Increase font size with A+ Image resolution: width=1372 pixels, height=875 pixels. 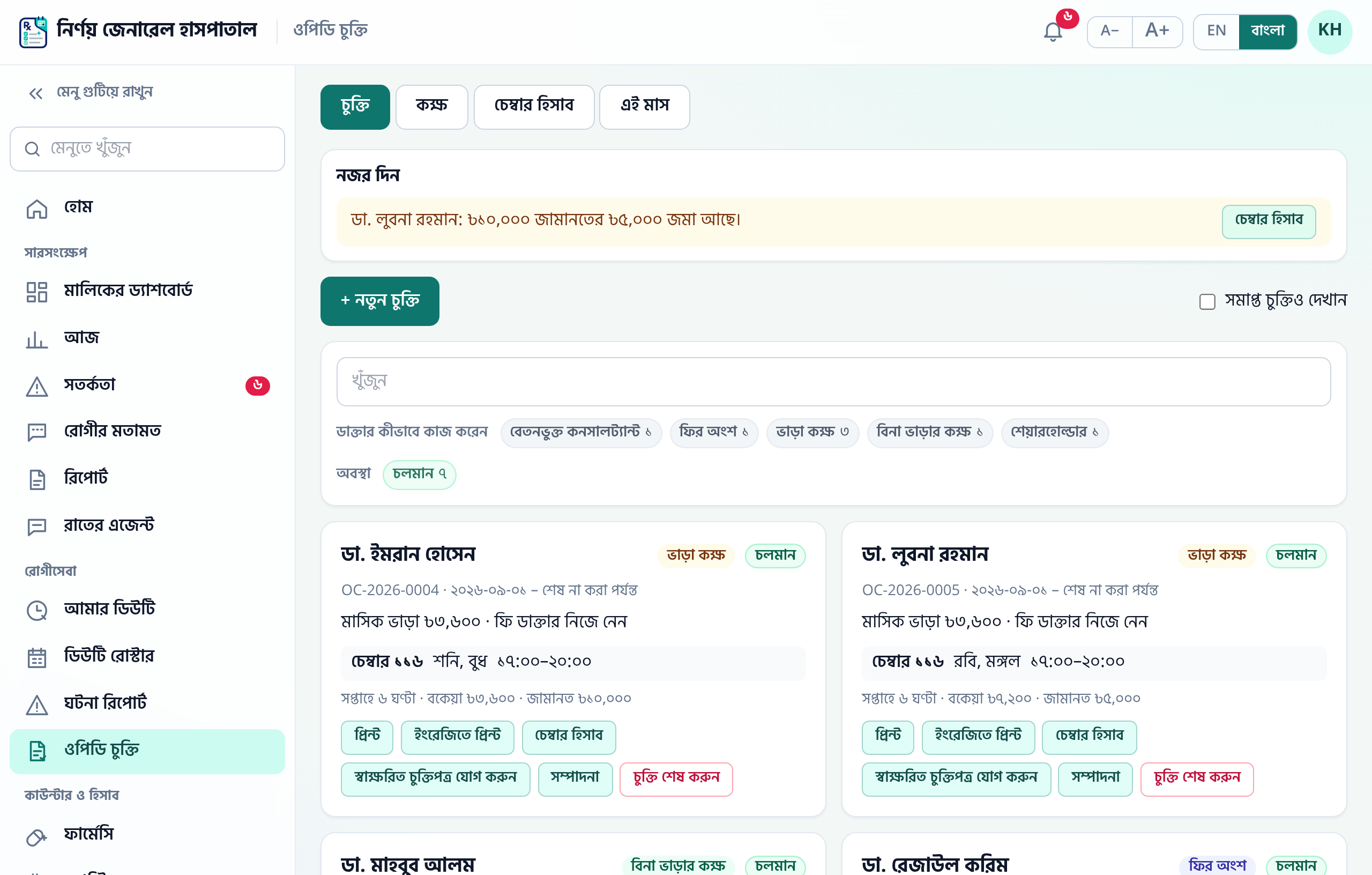point(1157,31)
